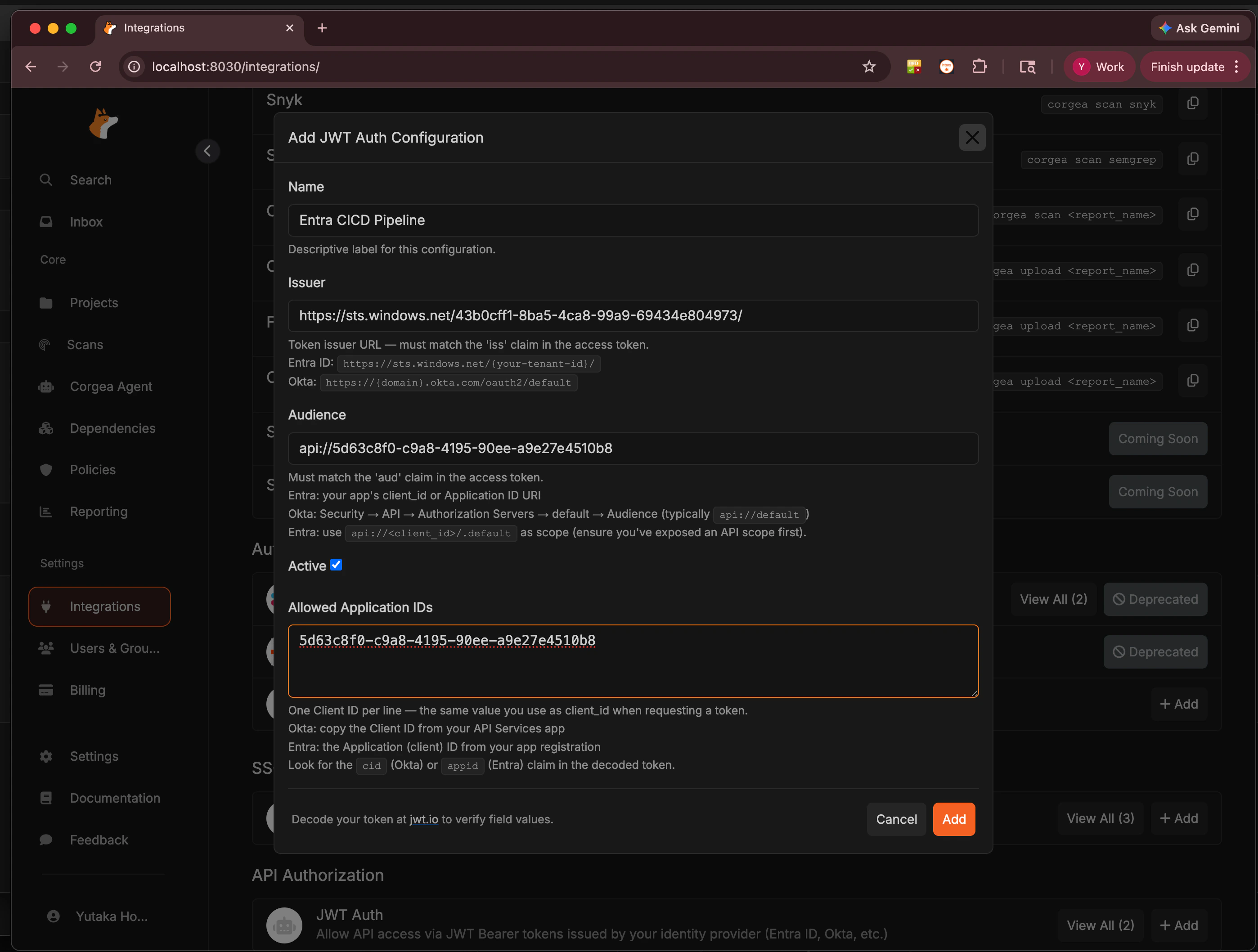1258x952 pixels.
Task: Open Projects via the folder icon
Action: [x=46, y=302]
